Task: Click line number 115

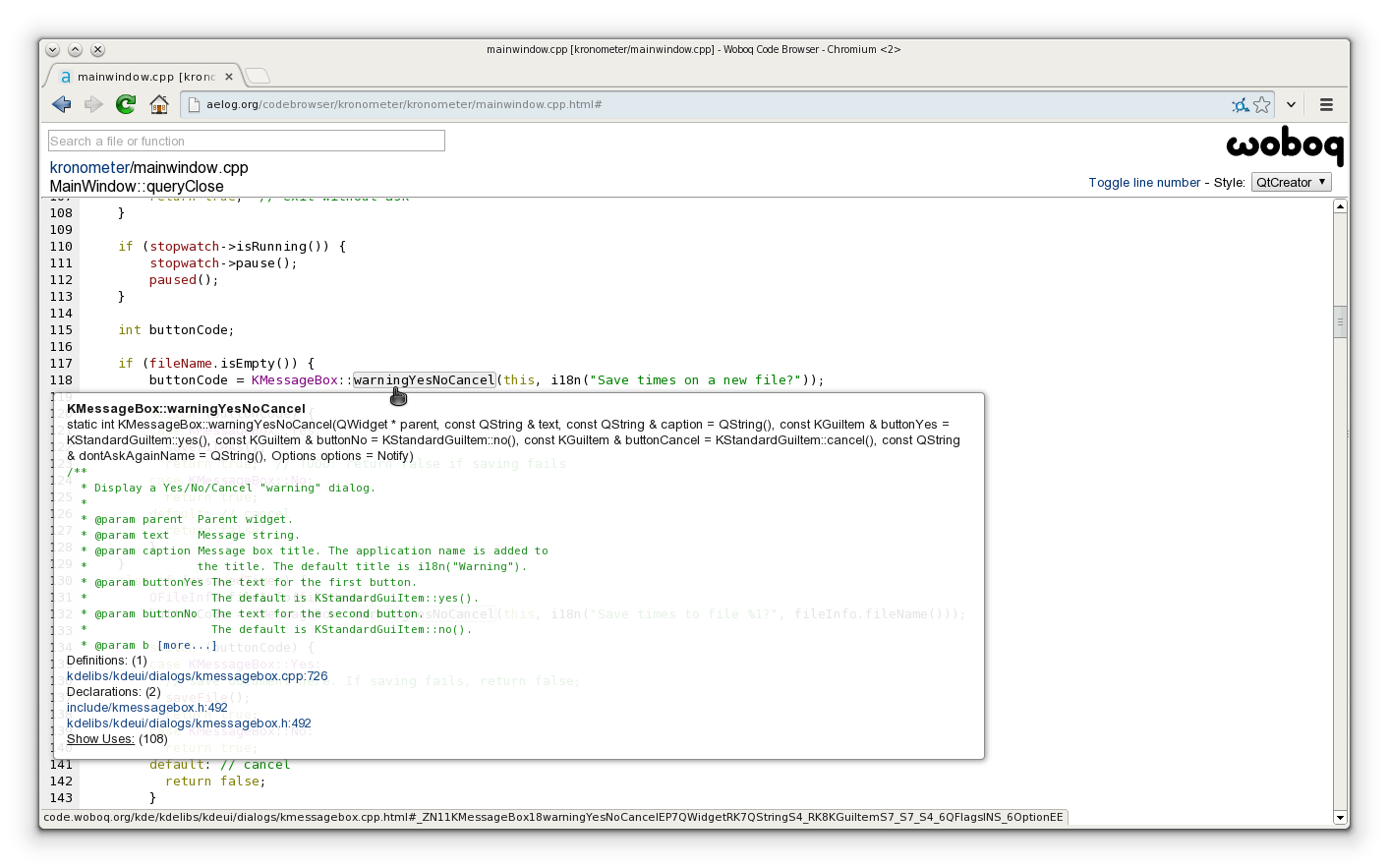Action: point(61,330)
